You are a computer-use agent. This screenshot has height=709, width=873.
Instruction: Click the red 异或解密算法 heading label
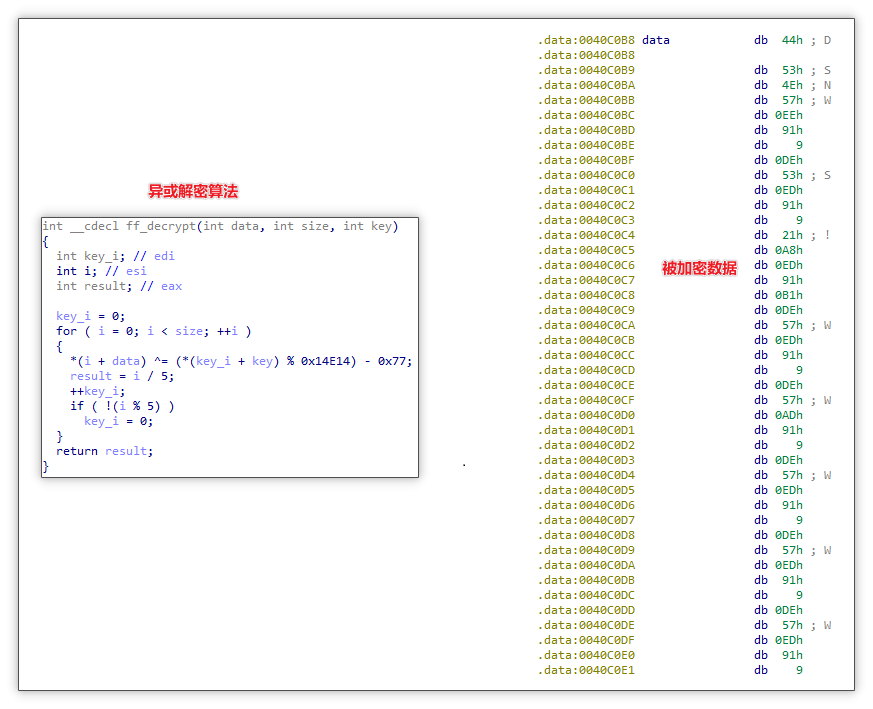point(193,191)
